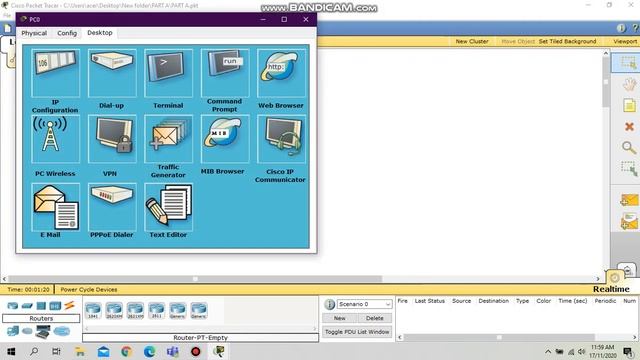The width and height of the screenshot is (640, 360).
Task: Switch to the Physical tab
Action: pyautogui.click(x=34, y=33)
